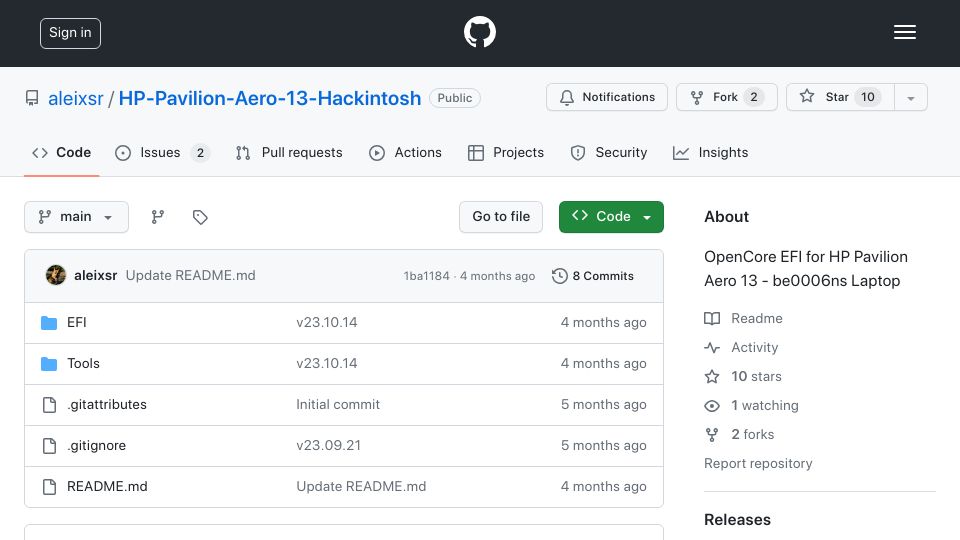View branches via the branch icon
The width and height of the screenshot is (960, 540).
point(158,217)
